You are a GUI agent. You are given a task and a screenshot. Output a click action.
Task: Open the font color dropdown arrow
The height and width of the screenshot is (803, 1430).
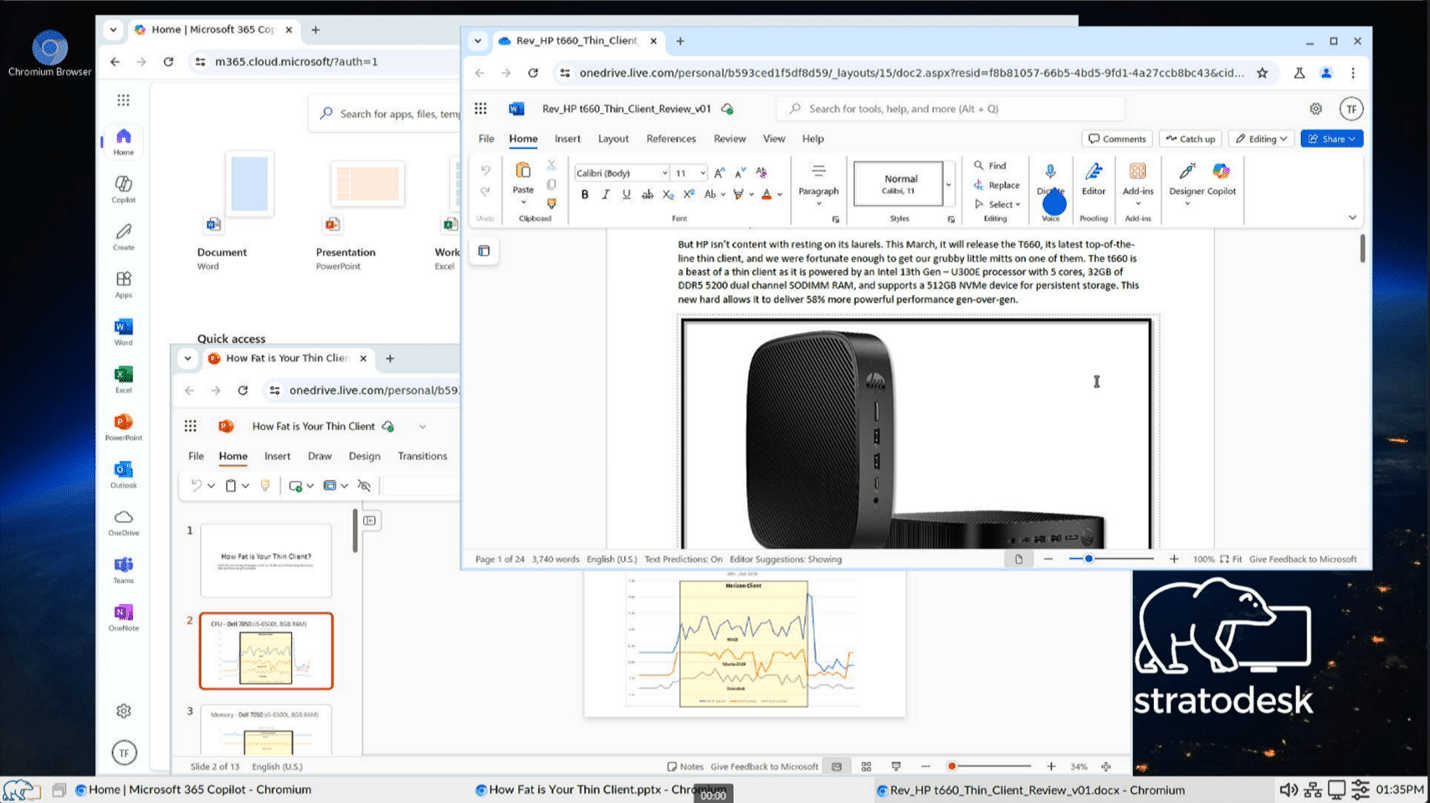pos(779,195)
